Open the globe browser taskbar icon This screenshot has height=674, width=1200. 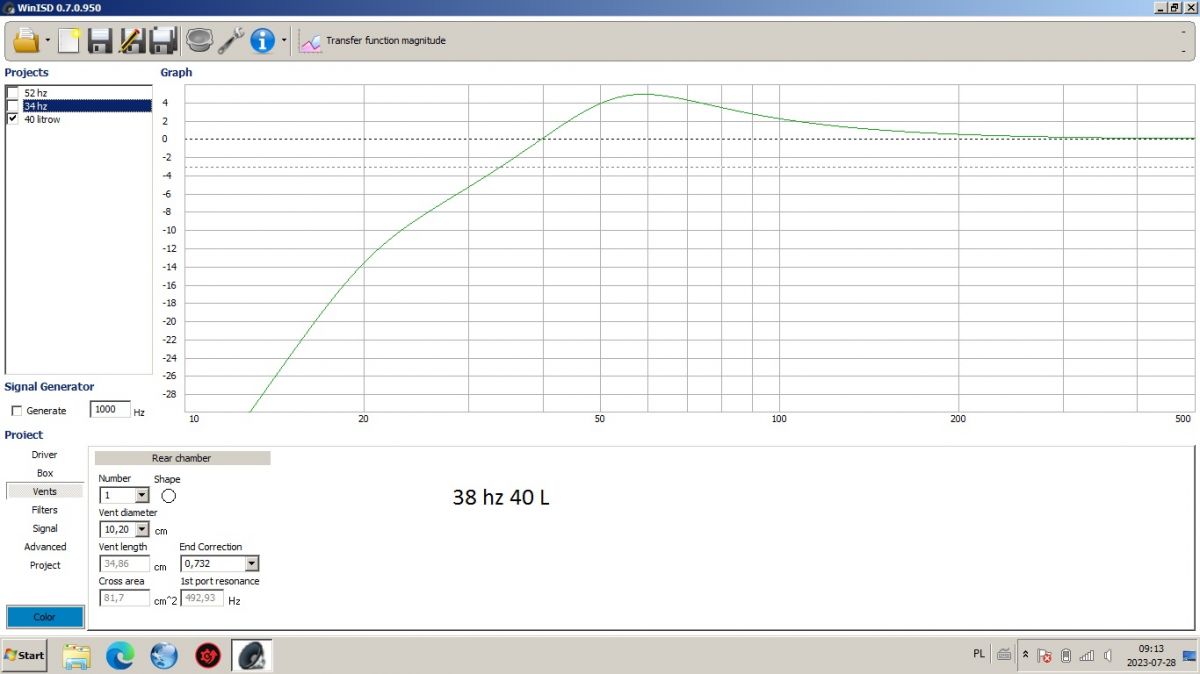[x=164, y=656]
